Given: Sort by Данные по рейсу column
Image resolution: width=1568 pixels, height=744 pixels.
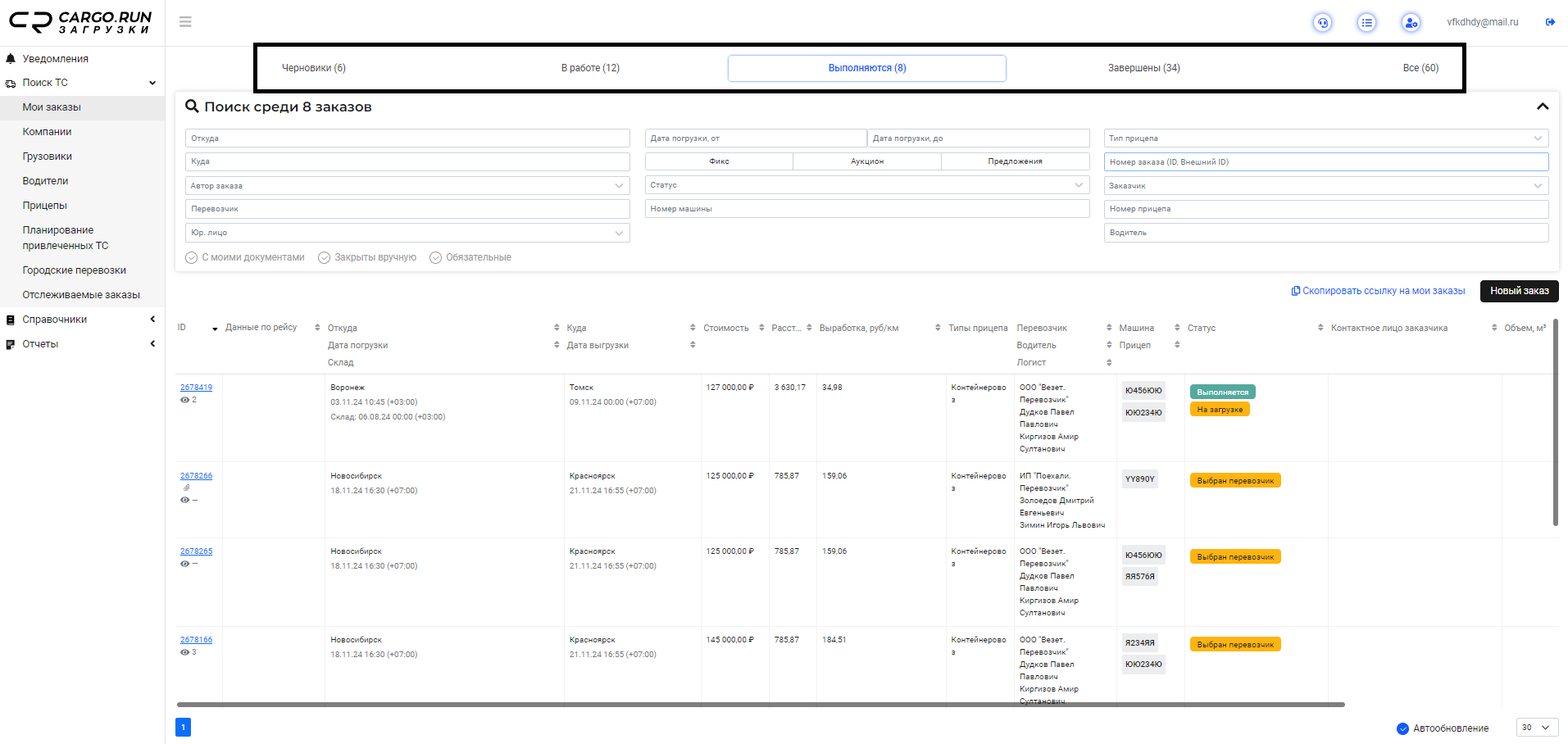Looking at the screenshot, I should [x=317, y=328].
